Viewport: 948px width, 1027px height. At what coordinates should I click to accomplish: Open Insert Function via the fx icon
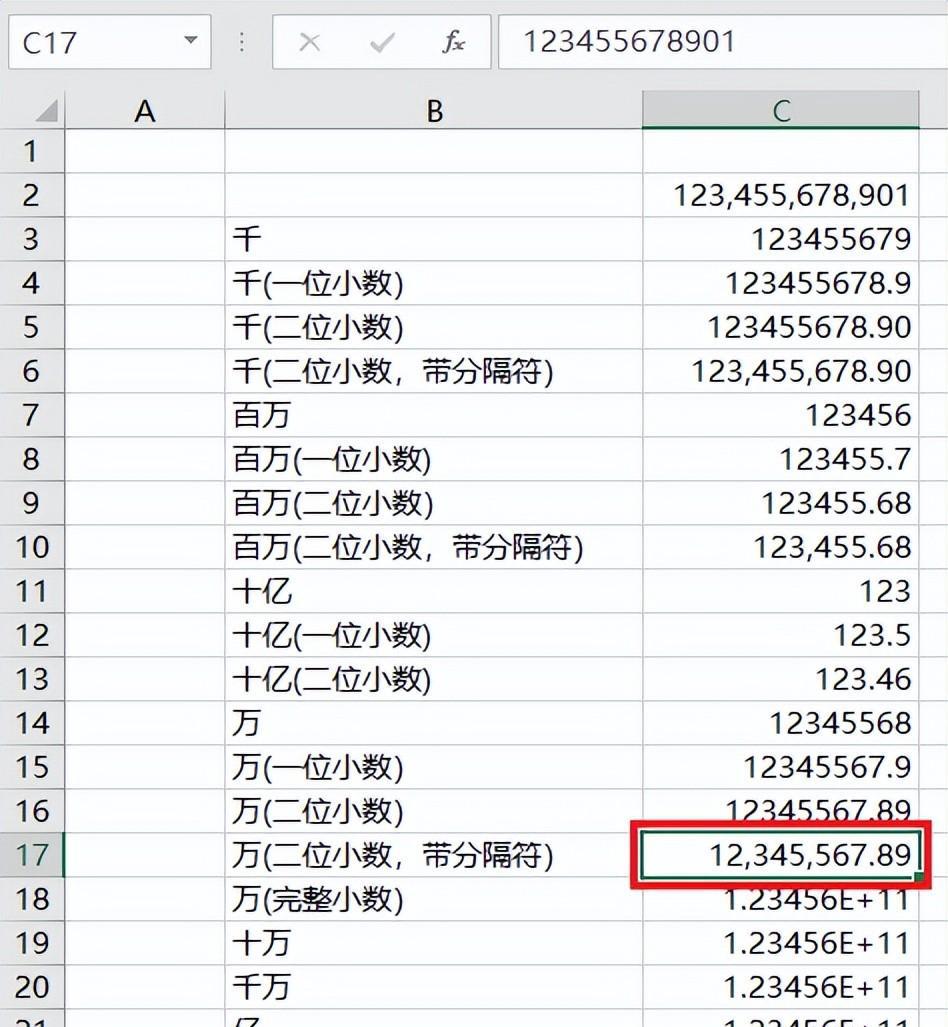point(453,43)
